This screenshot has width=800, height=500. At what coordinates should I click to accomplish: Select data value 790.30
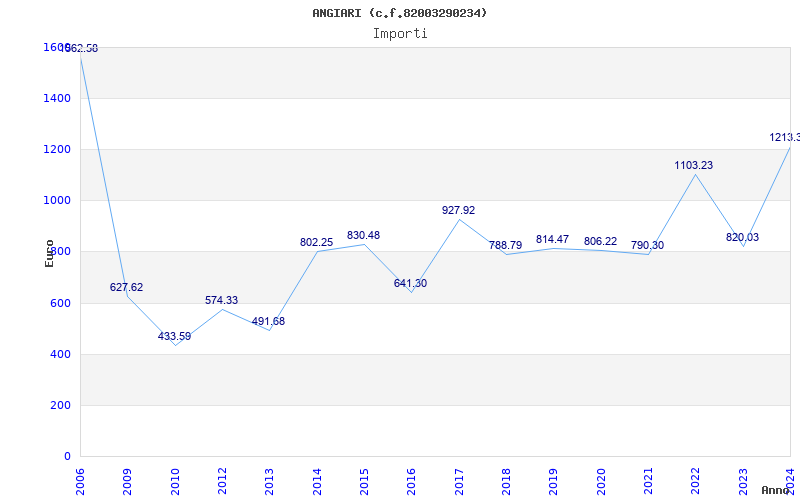click(x=647, y=245)
